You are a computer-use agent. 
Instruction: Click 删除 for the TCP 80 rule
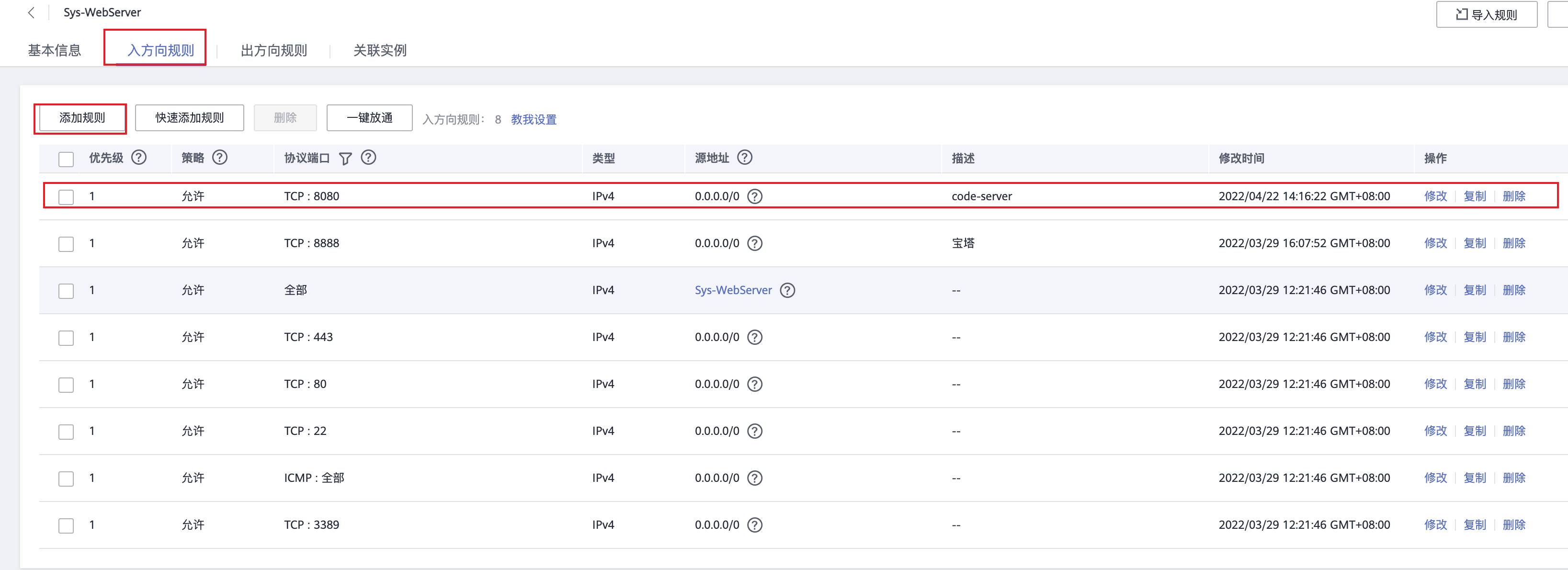1514,384
